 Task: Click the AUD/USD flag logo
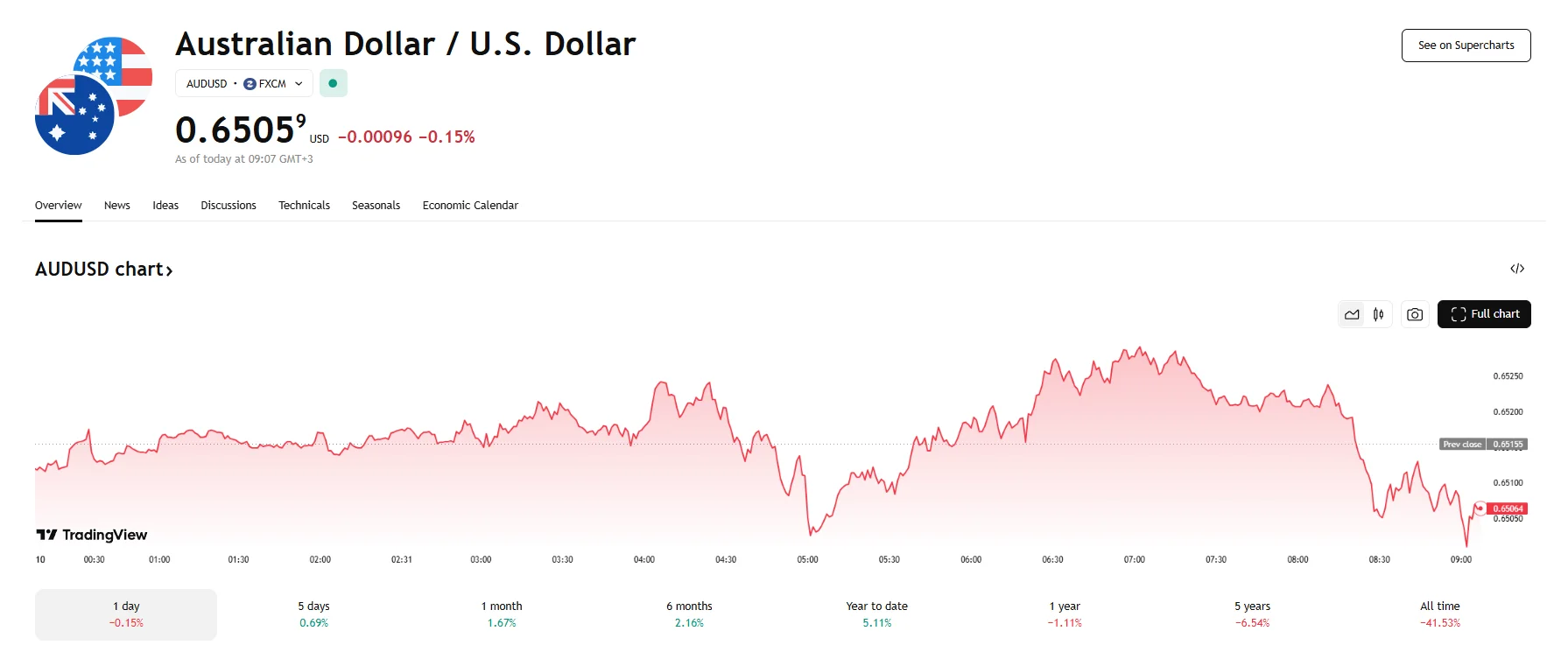(93, 95)
